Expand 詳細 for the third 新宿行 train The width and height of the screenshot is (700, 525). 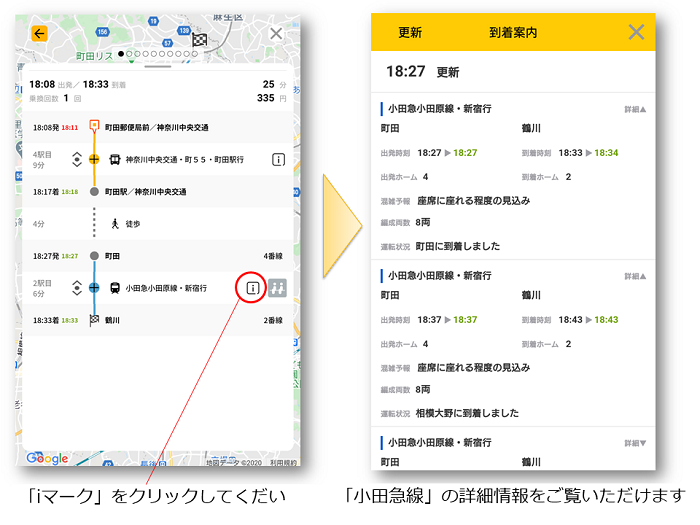point(635,443)
